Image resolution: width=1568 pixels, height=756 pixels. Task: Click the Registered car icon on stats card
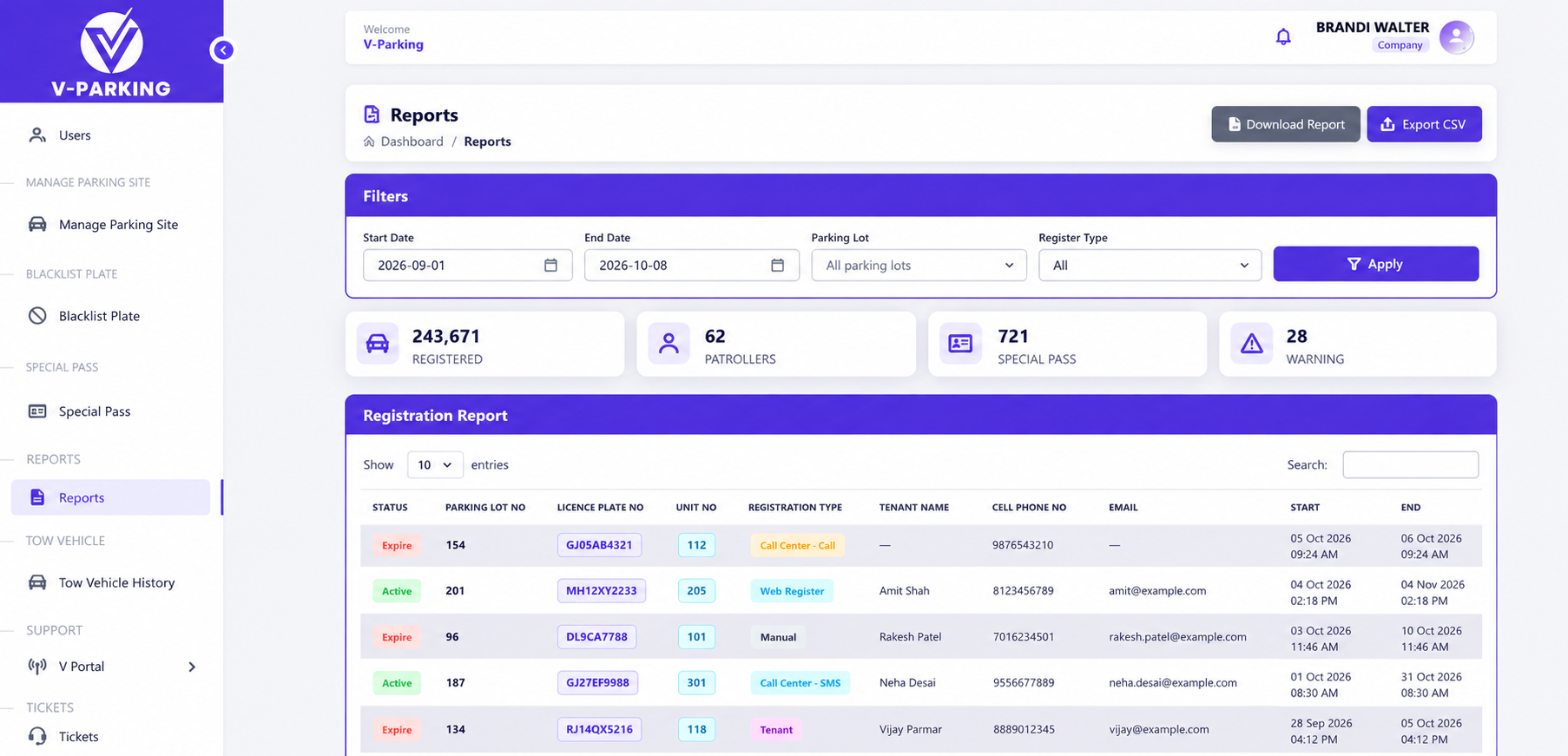click(378, 344)
